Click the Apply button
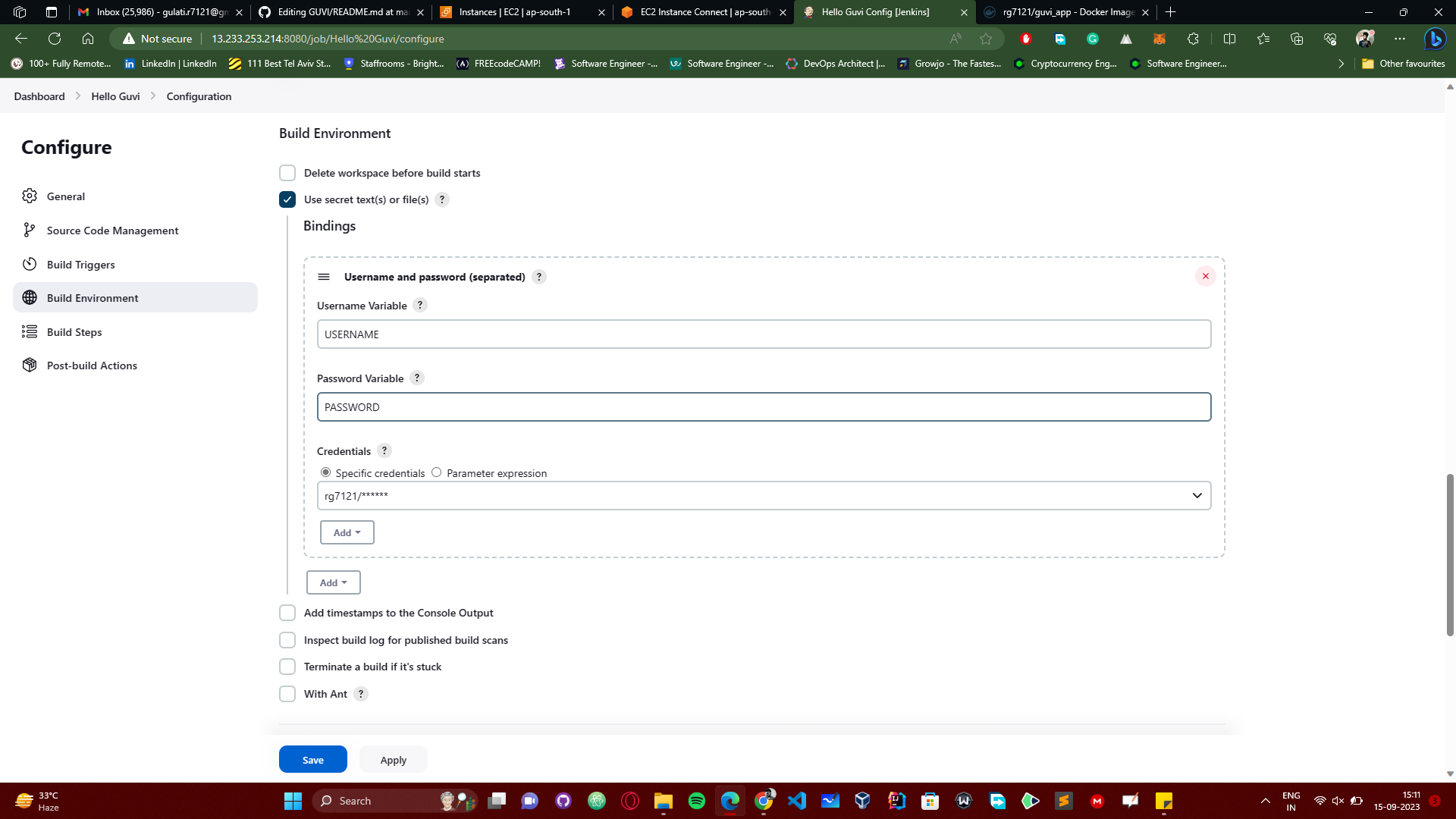The height and width of the screenshot is (819, 1456). tap(393, 759)
